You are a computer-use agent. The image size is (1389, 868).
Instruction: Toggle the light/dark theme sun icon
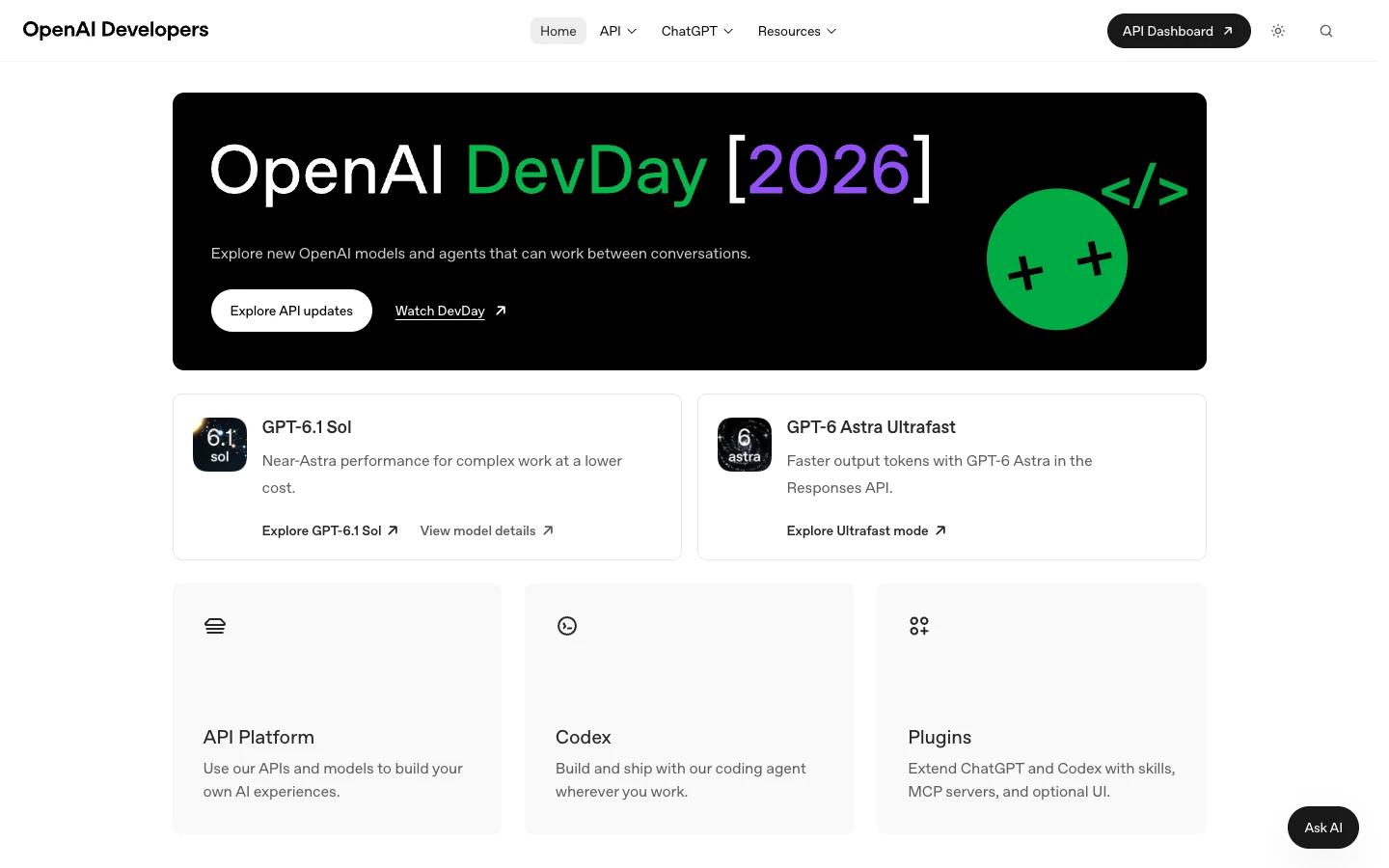pos(1278,31)
